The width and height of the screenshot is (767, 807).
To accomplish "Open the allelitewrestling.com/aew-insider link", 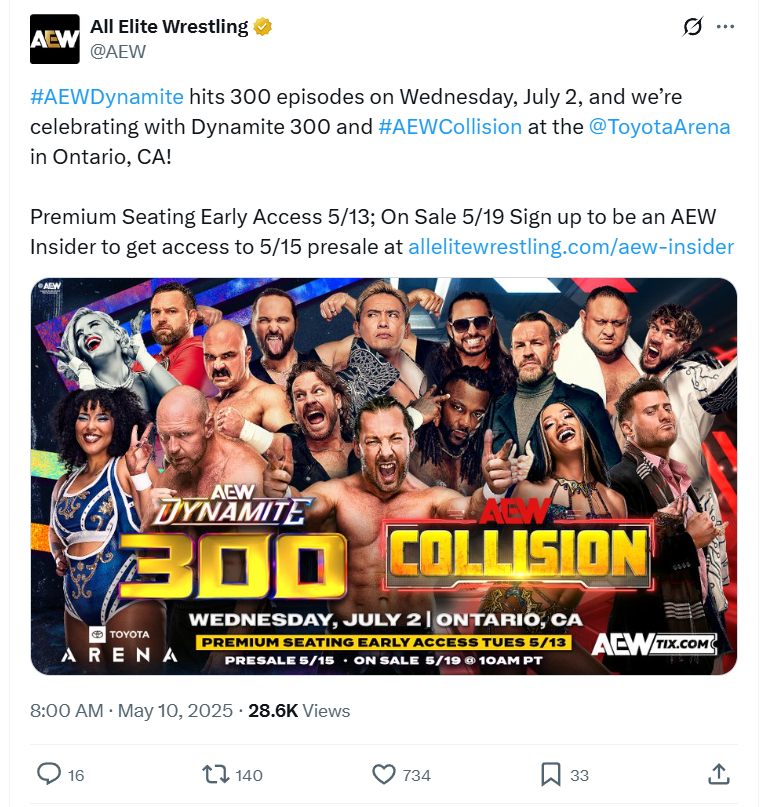I will tap(571, 247).
